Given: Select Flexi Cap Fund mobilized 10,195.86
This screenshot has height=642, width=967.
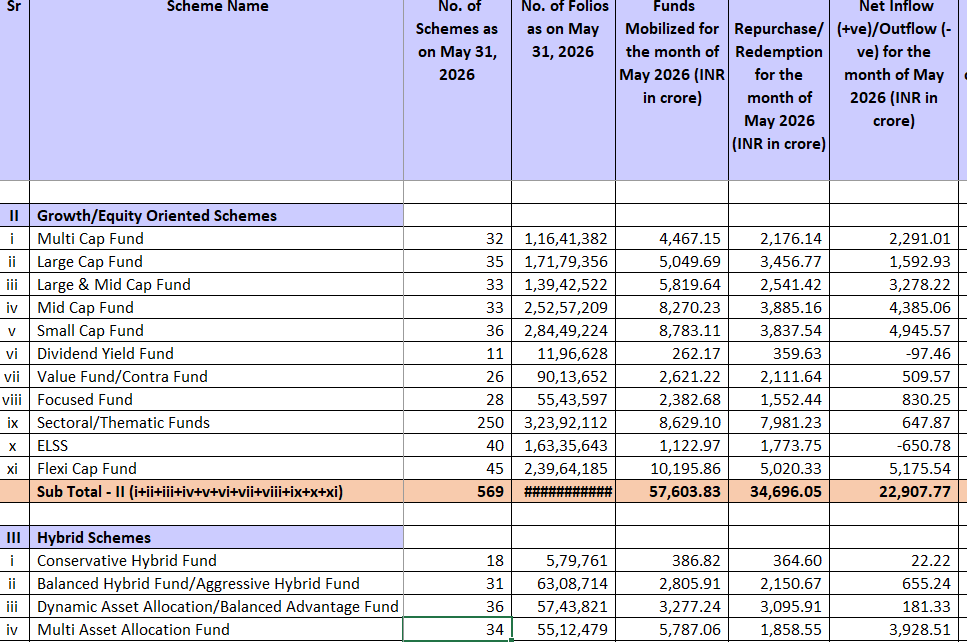Looking at the screenshot, I should click(672, 469).
